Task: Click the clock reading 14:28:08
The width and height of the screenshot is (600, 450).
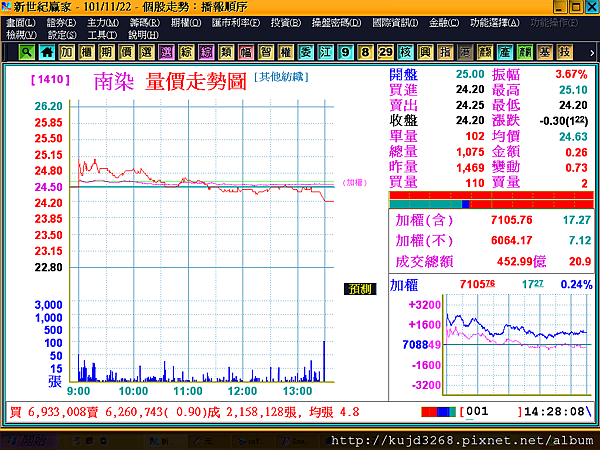Action: (x=554, y=412)
